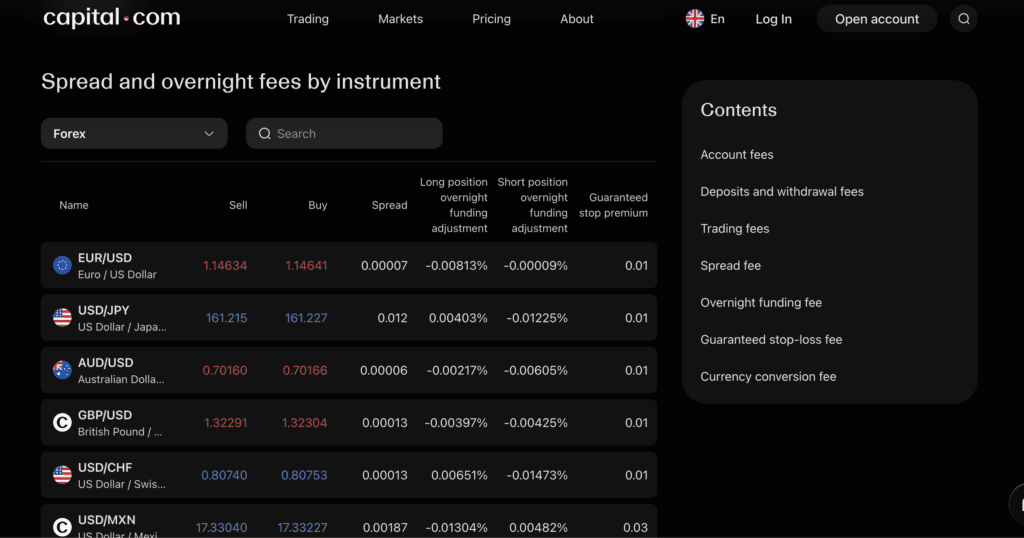Click the Sell column header
1024x538 pixels.
[238, 205]
